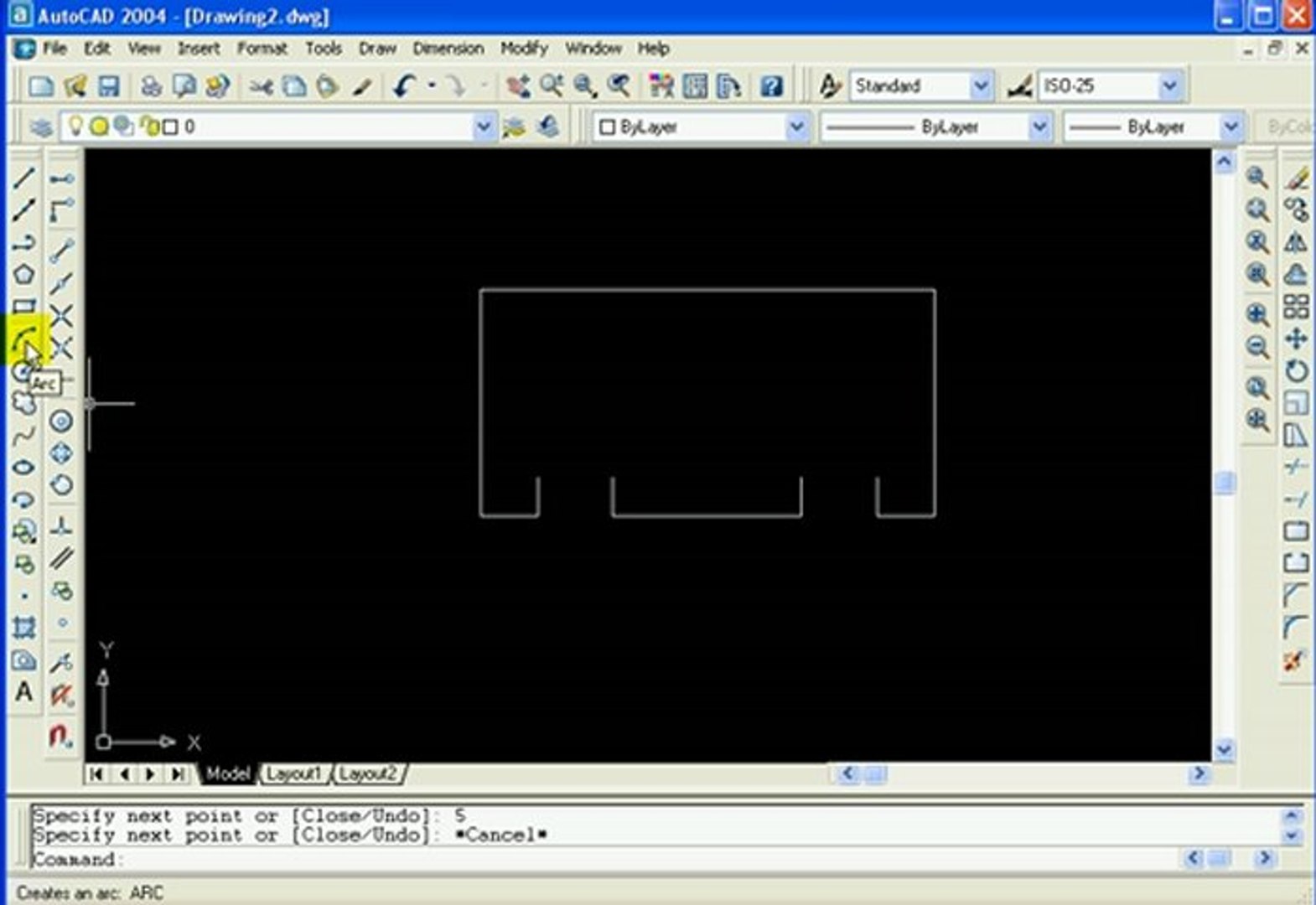
Task: Open the File menu
Action: 54,49
